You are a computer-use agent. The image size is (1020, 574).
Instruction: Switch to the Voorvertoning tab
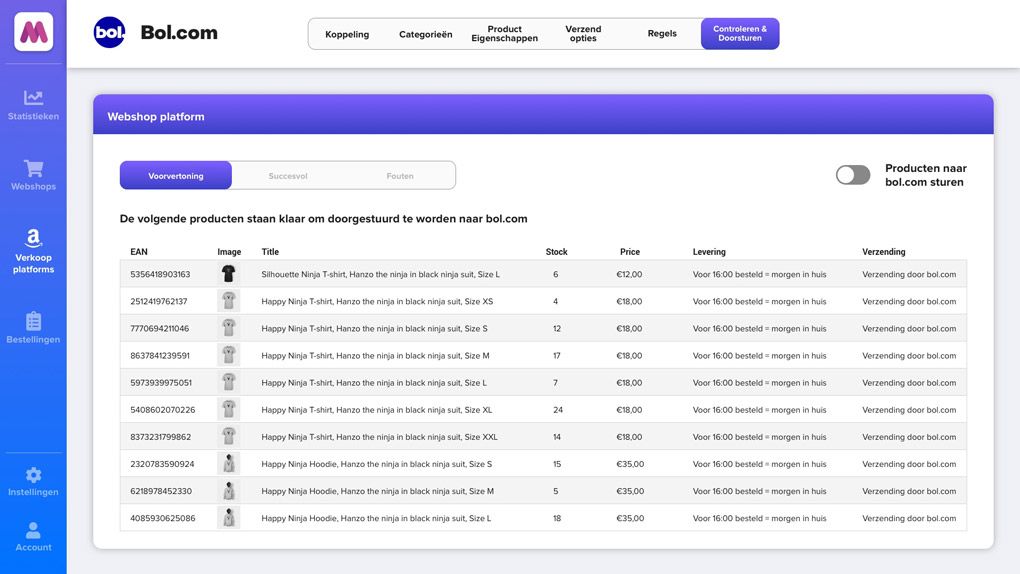click(x=176, y=176)
